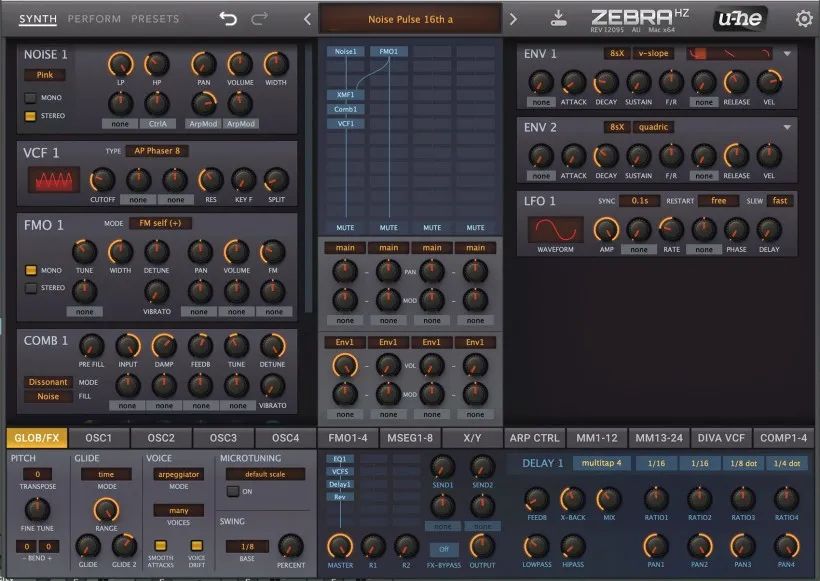Click DELAY 1 multitap 4 mode button
Viewport: 820px width, 581px height.
point(601,463)
